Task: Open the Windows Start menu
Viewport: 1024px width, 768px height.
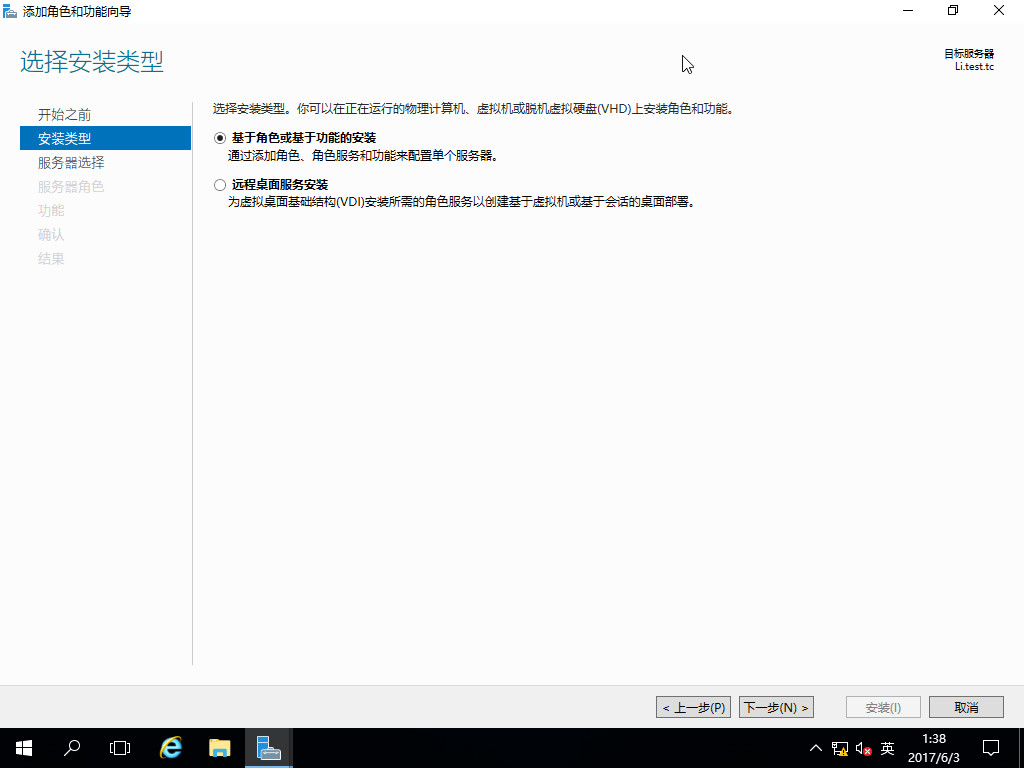Action: 24,748
